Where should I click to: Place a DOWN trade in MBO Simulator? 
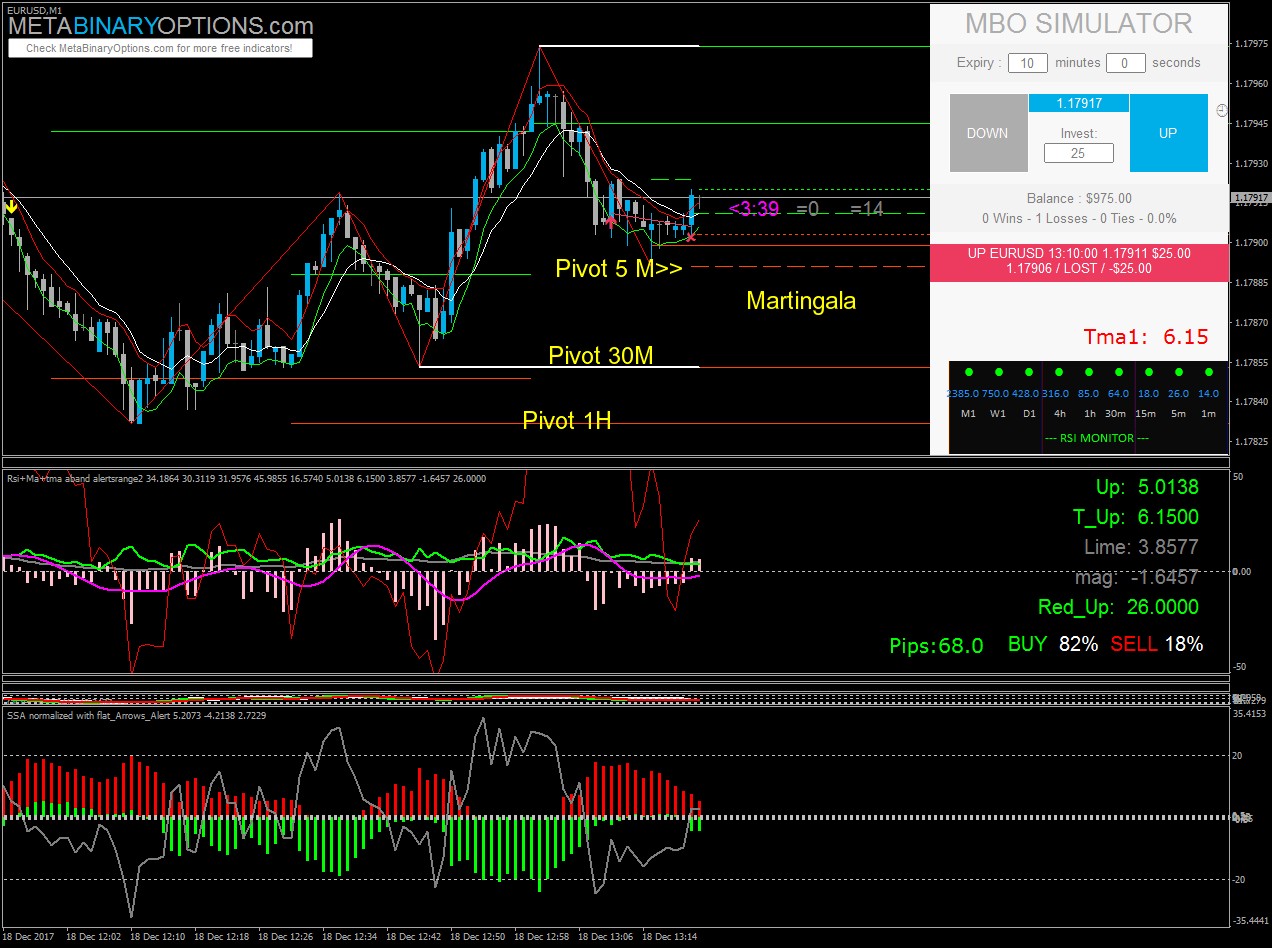(988, 133)
